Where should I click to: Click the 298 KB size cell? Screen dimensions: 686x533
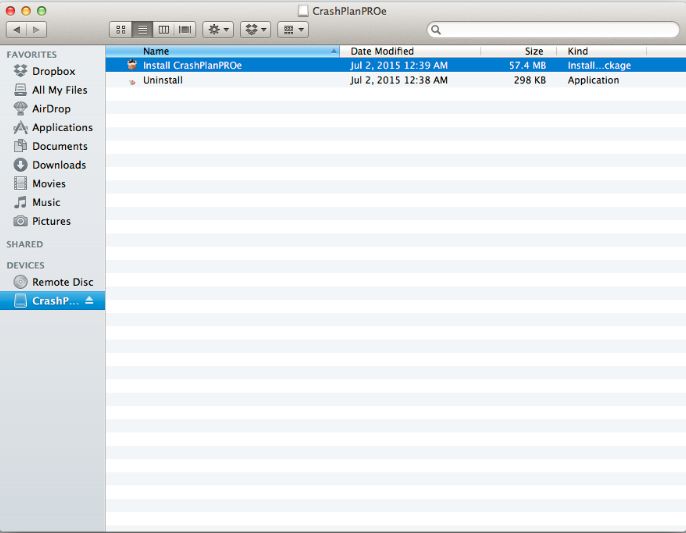point(530,81)
